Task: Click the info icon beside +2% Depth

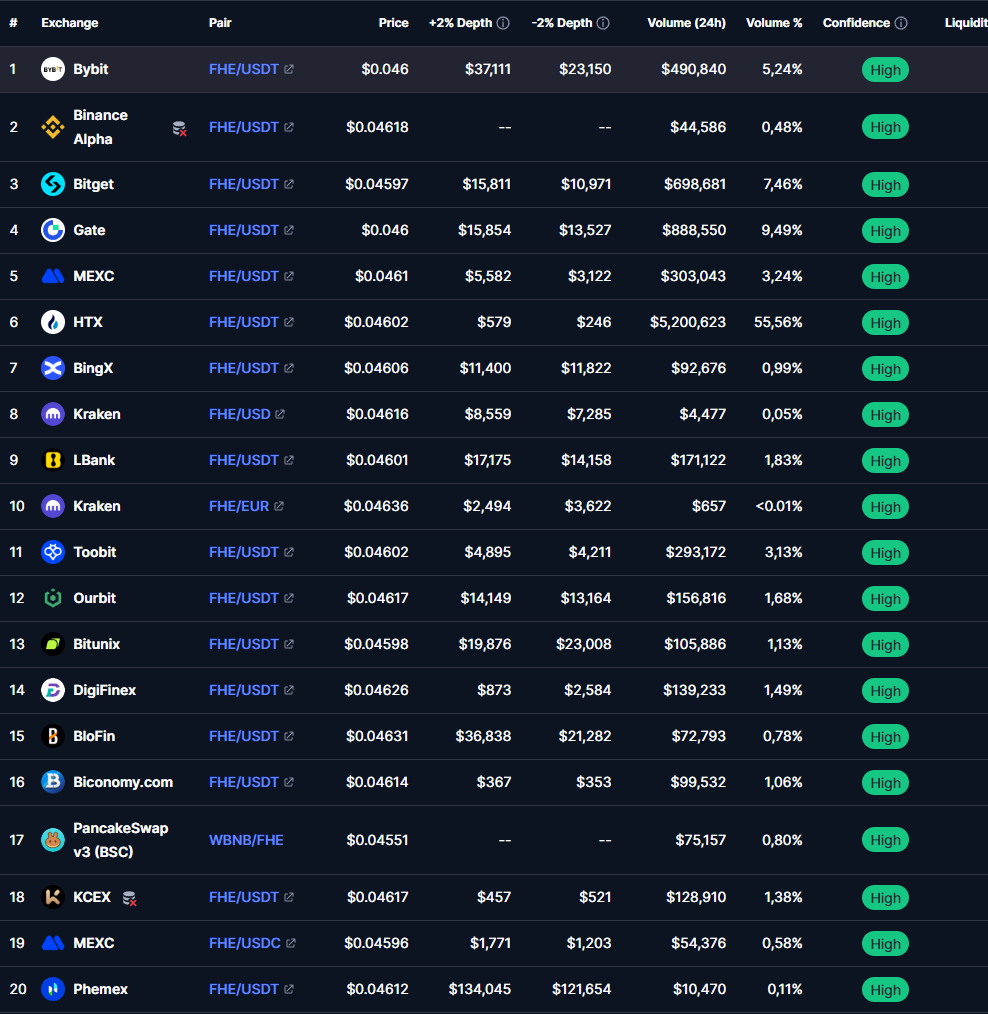Action: tap(503, 23)
